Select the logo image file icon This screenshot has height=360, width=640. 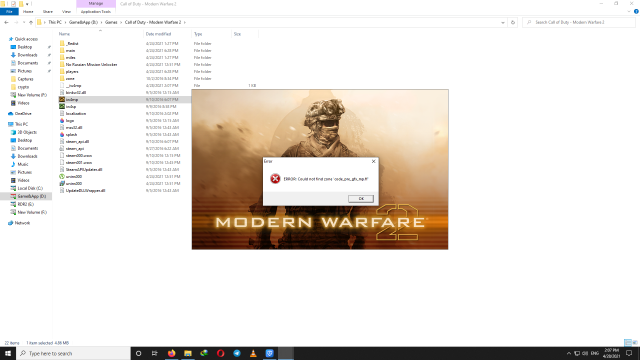click(x=62, y=120)
